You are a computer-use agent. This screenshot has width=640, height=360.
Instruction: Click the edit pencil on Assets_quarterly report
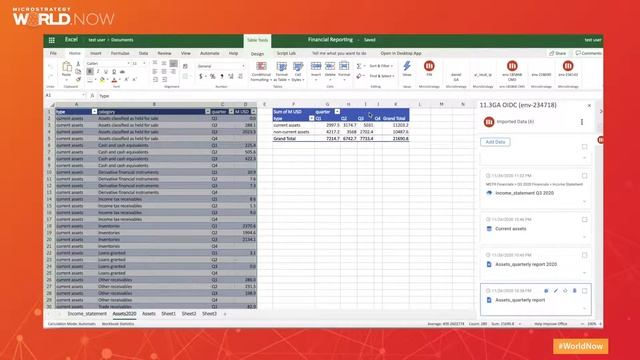[556, 291]
